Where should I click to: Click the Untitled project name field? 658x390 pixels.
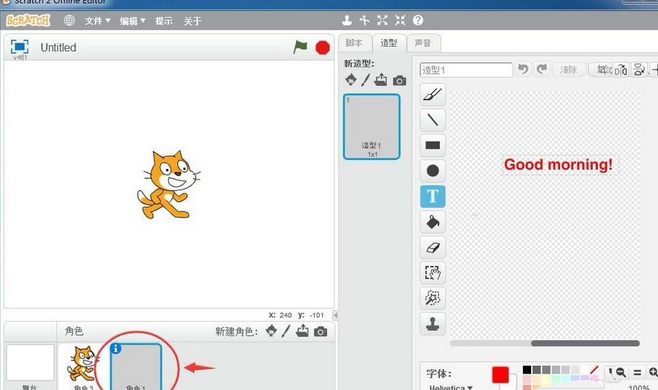(58, 47)
